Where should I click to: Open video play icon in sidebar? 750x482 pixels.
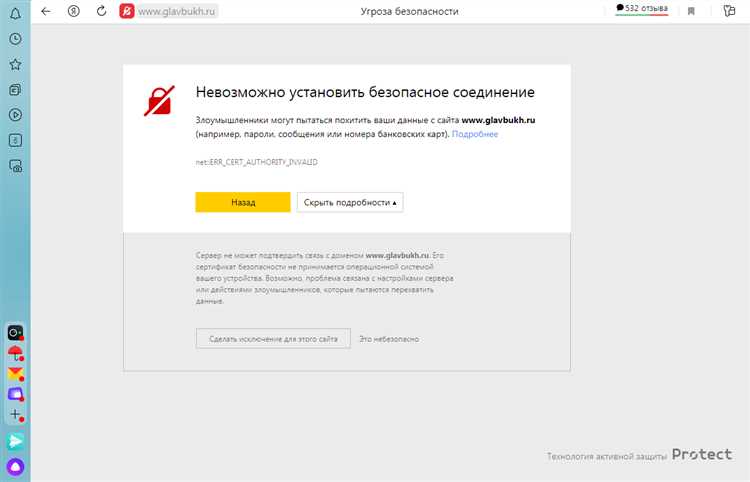15,115
